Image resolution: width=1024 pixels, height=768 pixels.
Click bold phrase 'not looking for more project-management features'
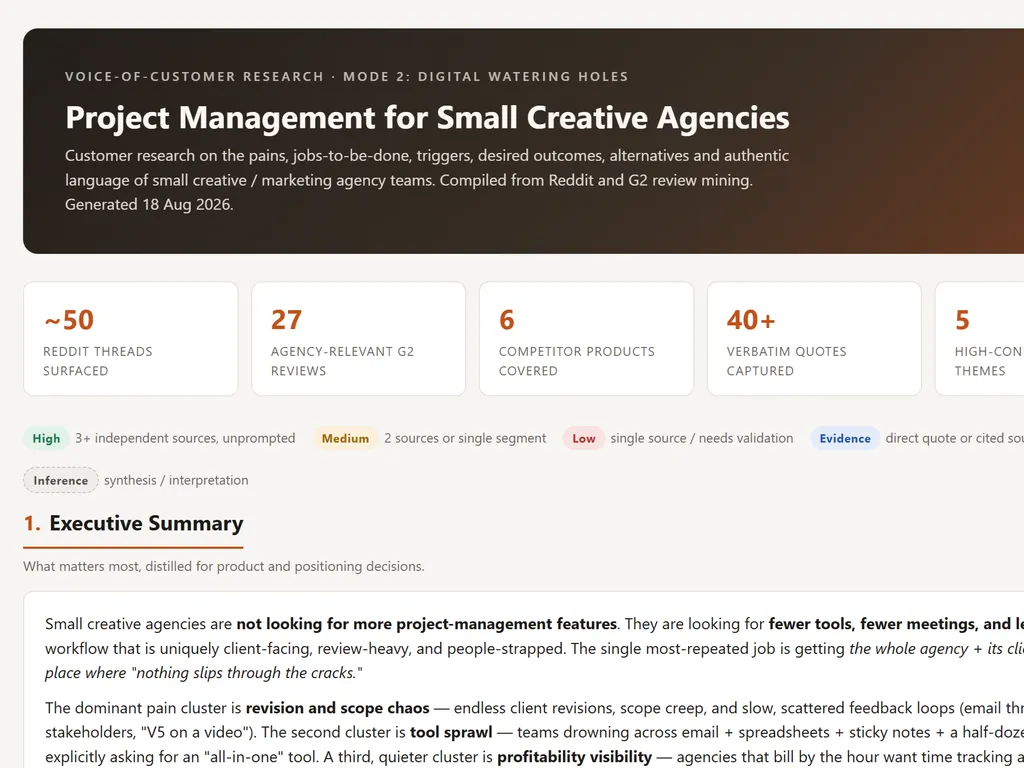(426, 624)
